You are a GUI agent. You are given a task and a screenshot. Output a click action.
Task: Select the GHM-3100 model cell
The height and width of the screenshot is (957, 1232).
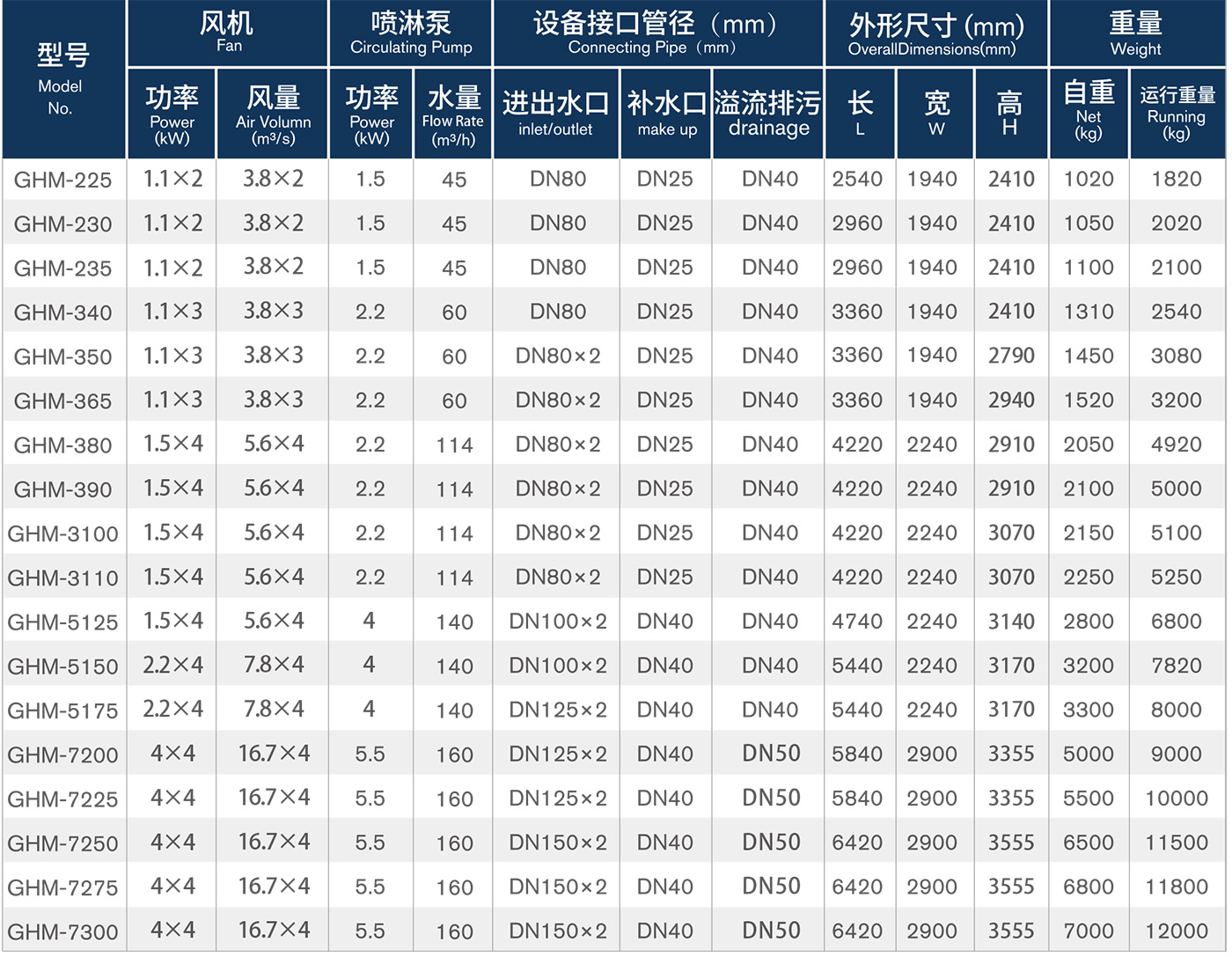pos(63,534)
